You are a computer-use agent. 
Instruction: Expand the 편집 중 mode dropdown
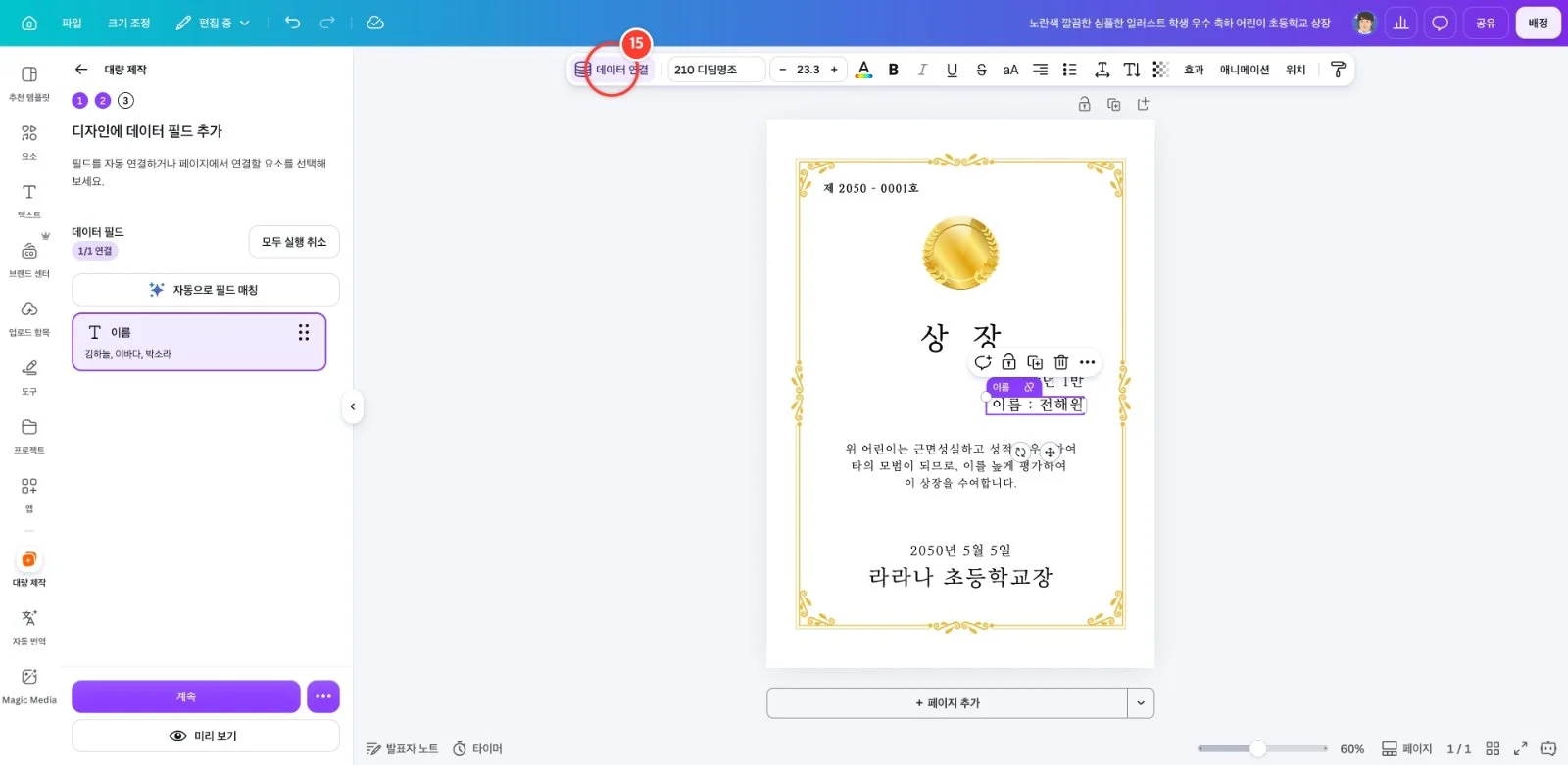(x=213, y=23)
